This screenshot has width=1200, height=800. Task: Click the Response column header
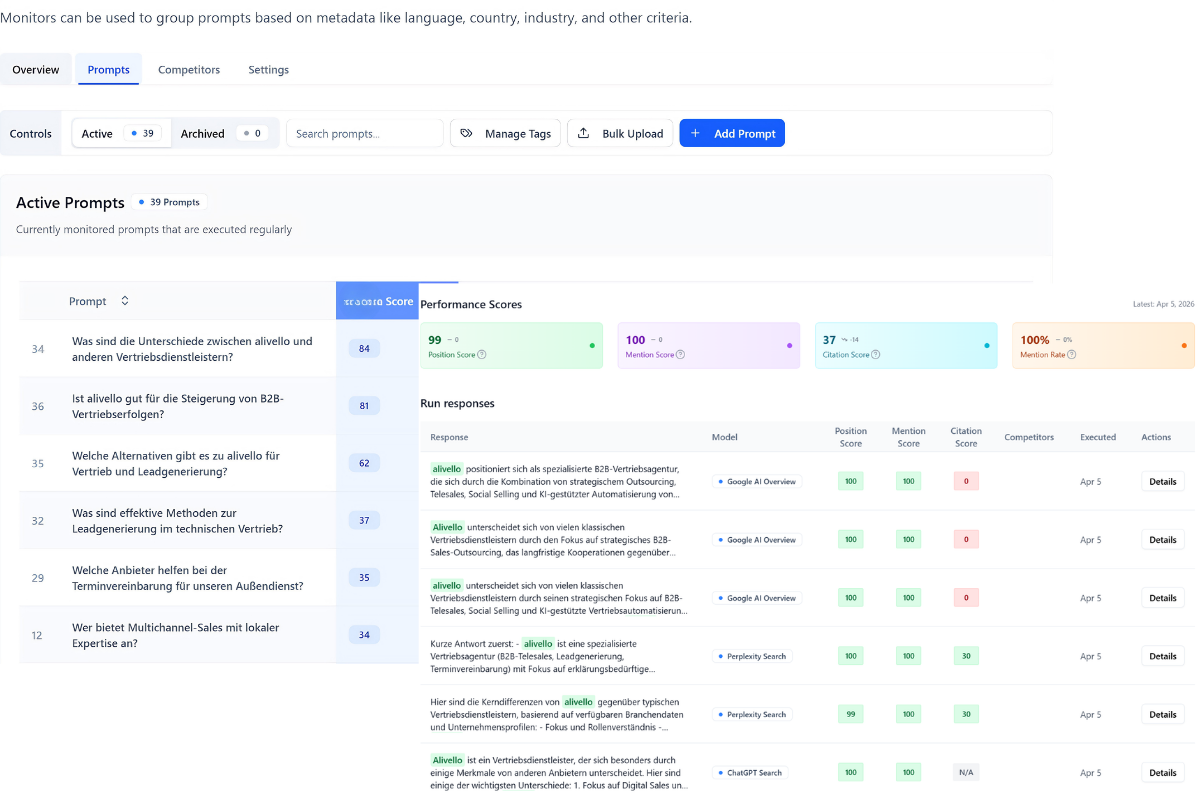point(449,437)
